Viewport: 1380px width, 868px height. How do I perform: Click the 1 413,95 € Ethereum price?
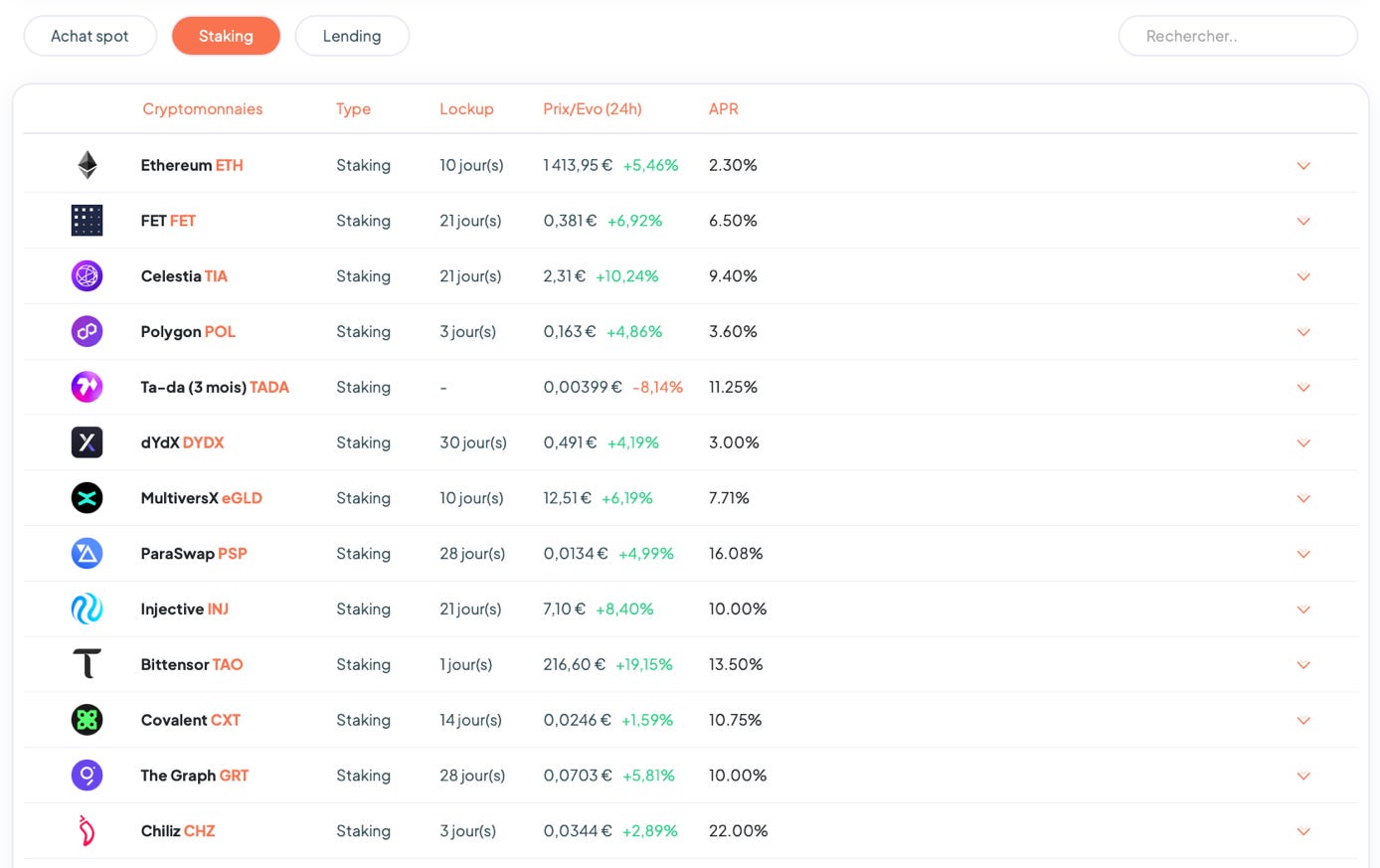(578, 165)
